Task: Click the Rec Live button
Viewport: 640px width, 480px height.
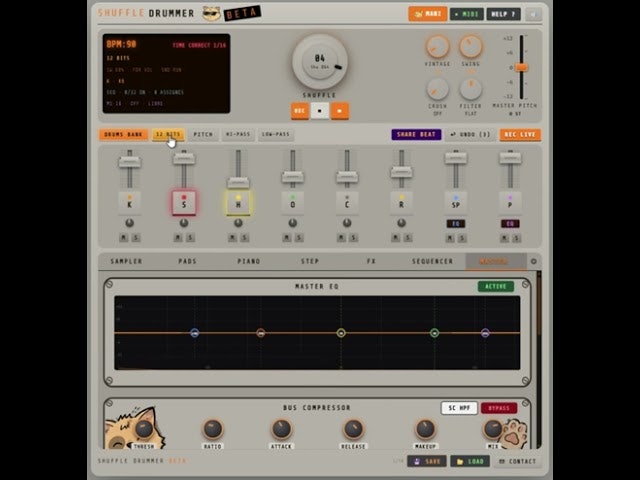Action: [x=520, y=134]
